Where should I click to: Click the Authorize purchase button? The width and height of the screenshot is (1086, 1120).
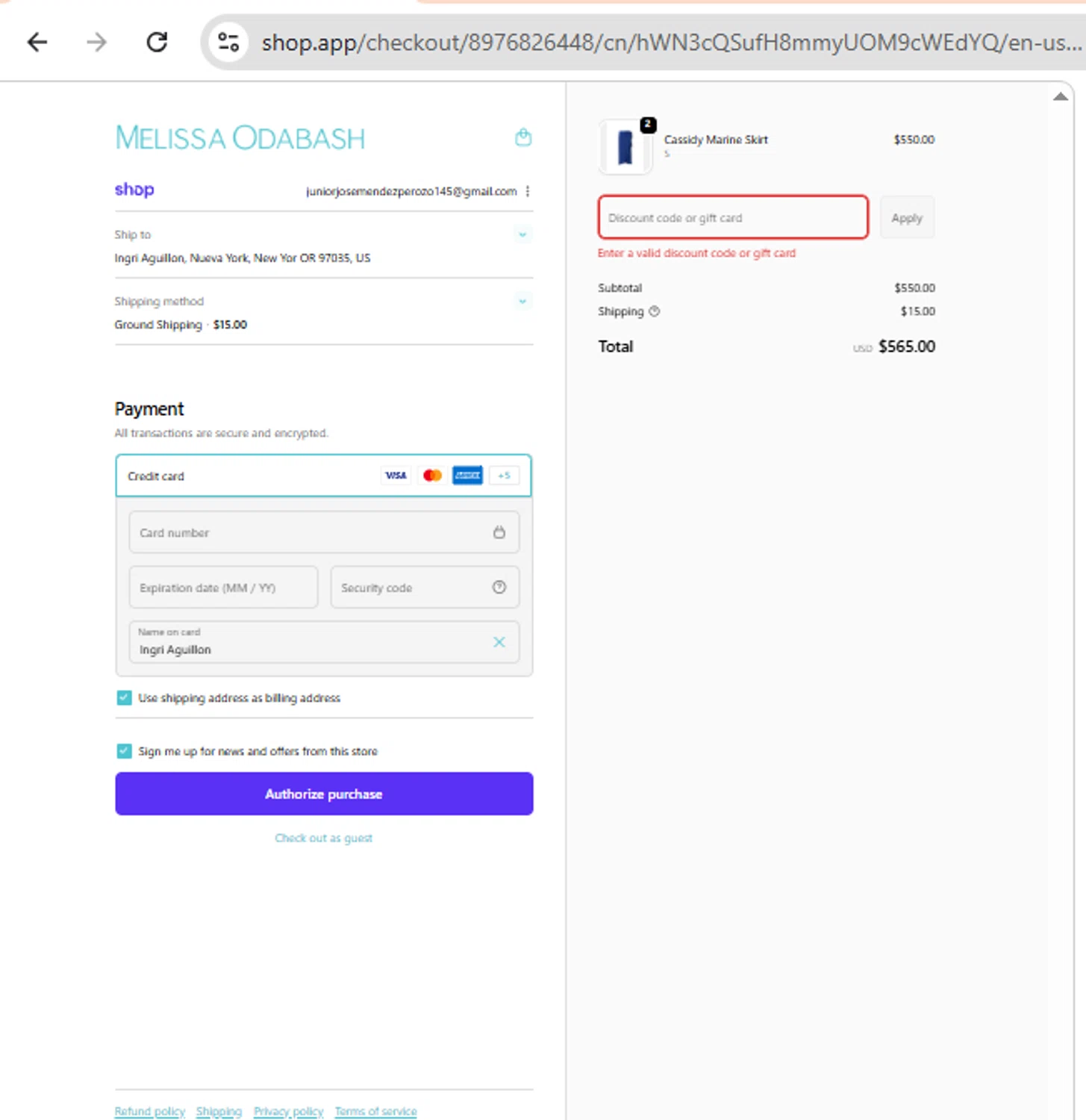point(324,794)
